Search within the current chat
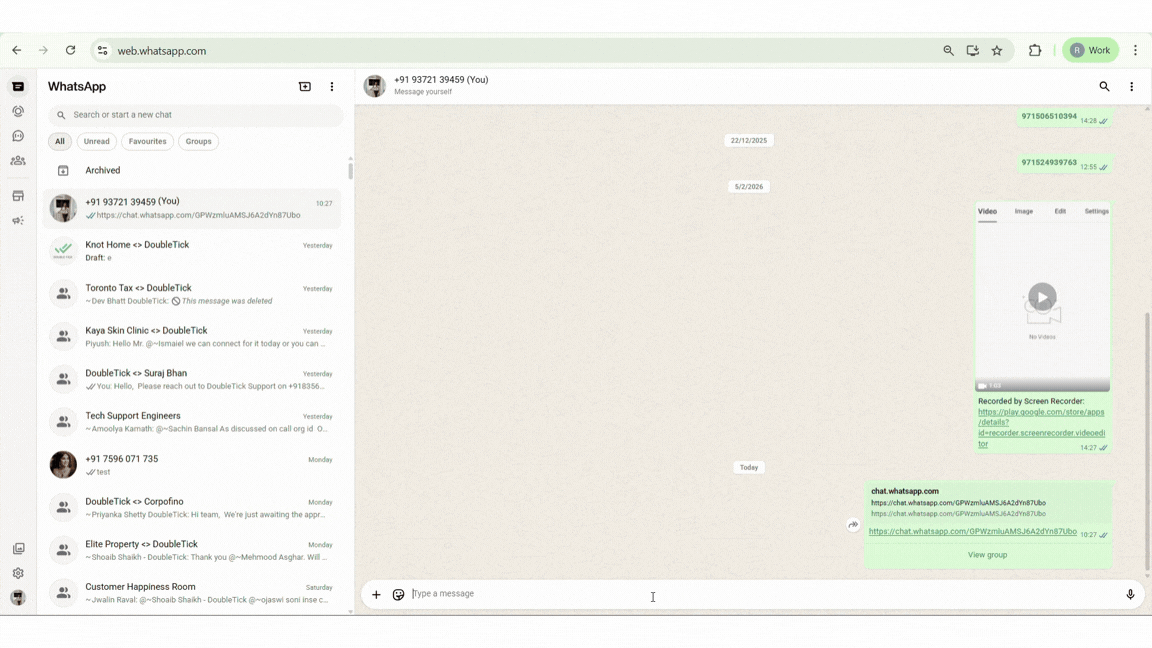This screenshot has height=648, width=1152. [x=1104, y=87]
